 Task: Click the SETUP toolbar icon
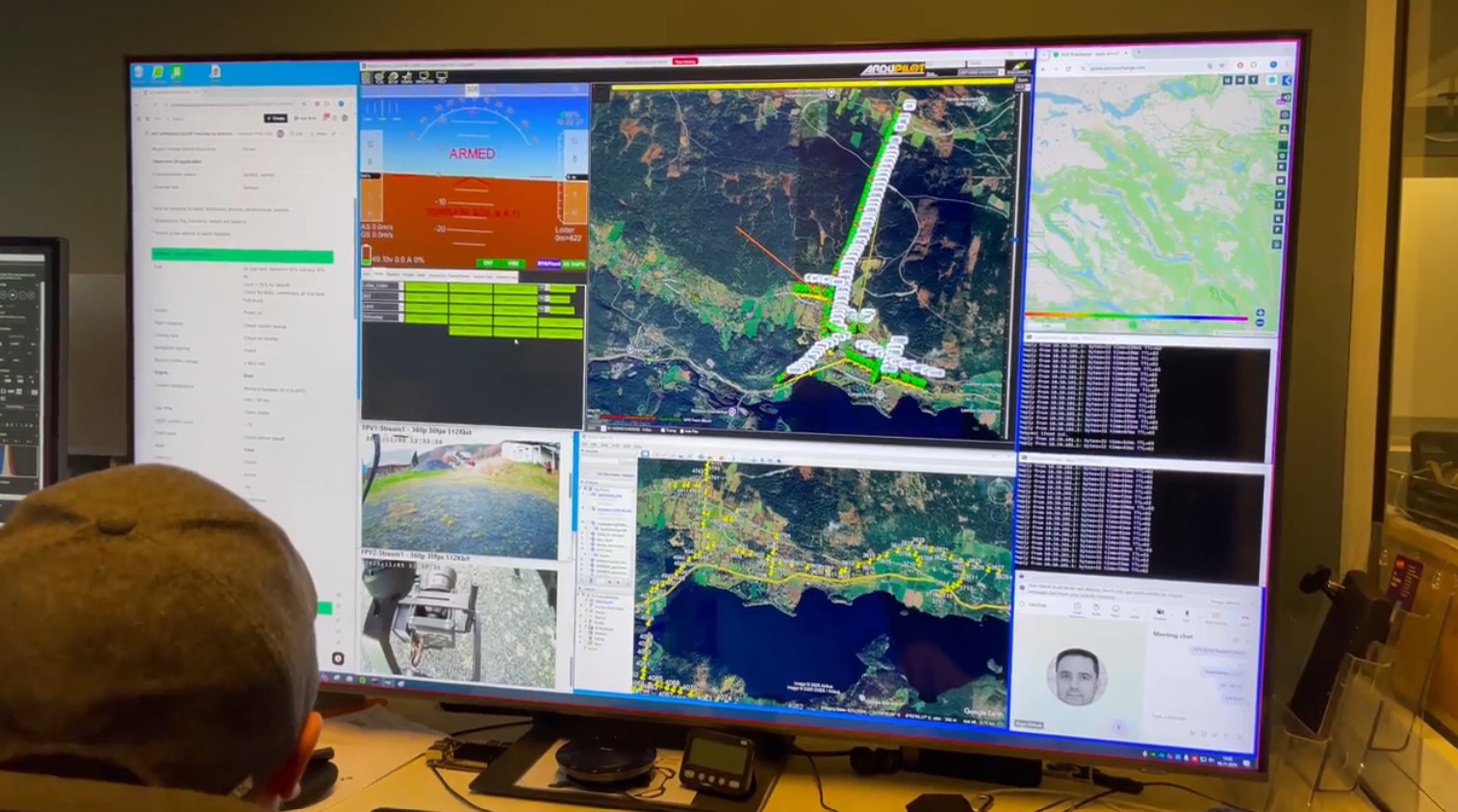pos(394,78)
